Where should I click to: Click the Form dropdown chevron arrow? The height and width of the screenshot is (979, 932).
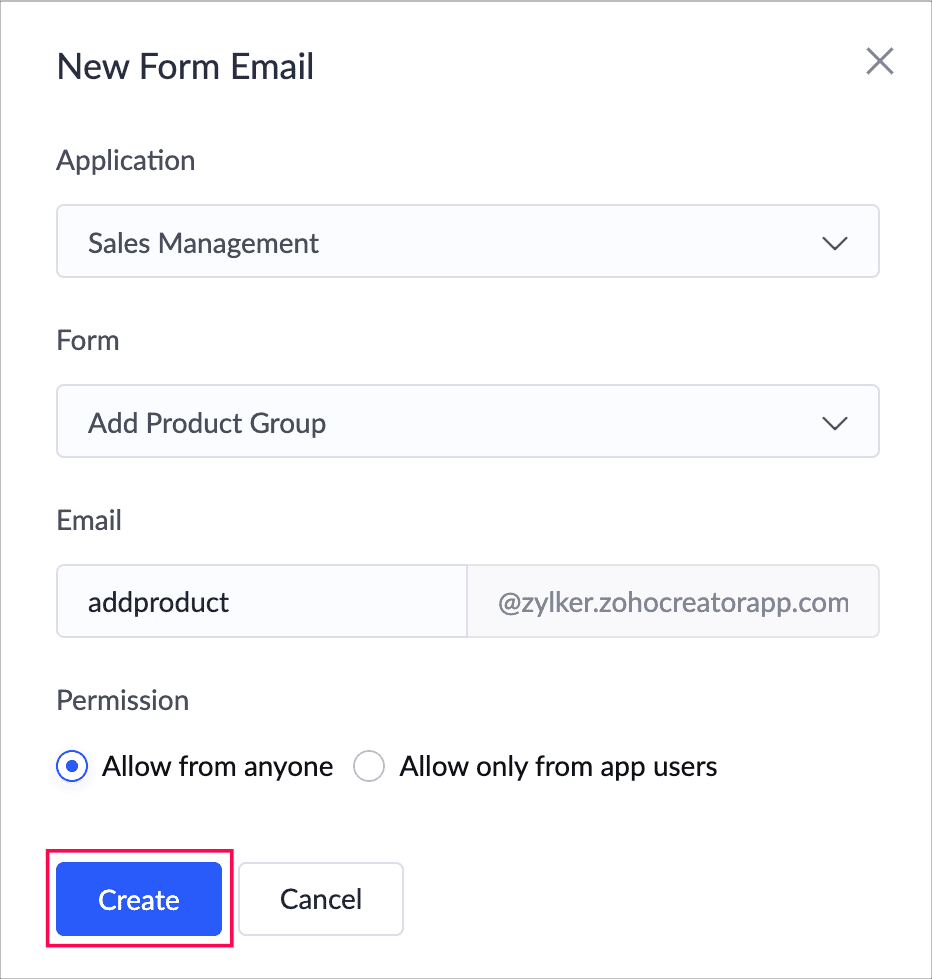834,423
